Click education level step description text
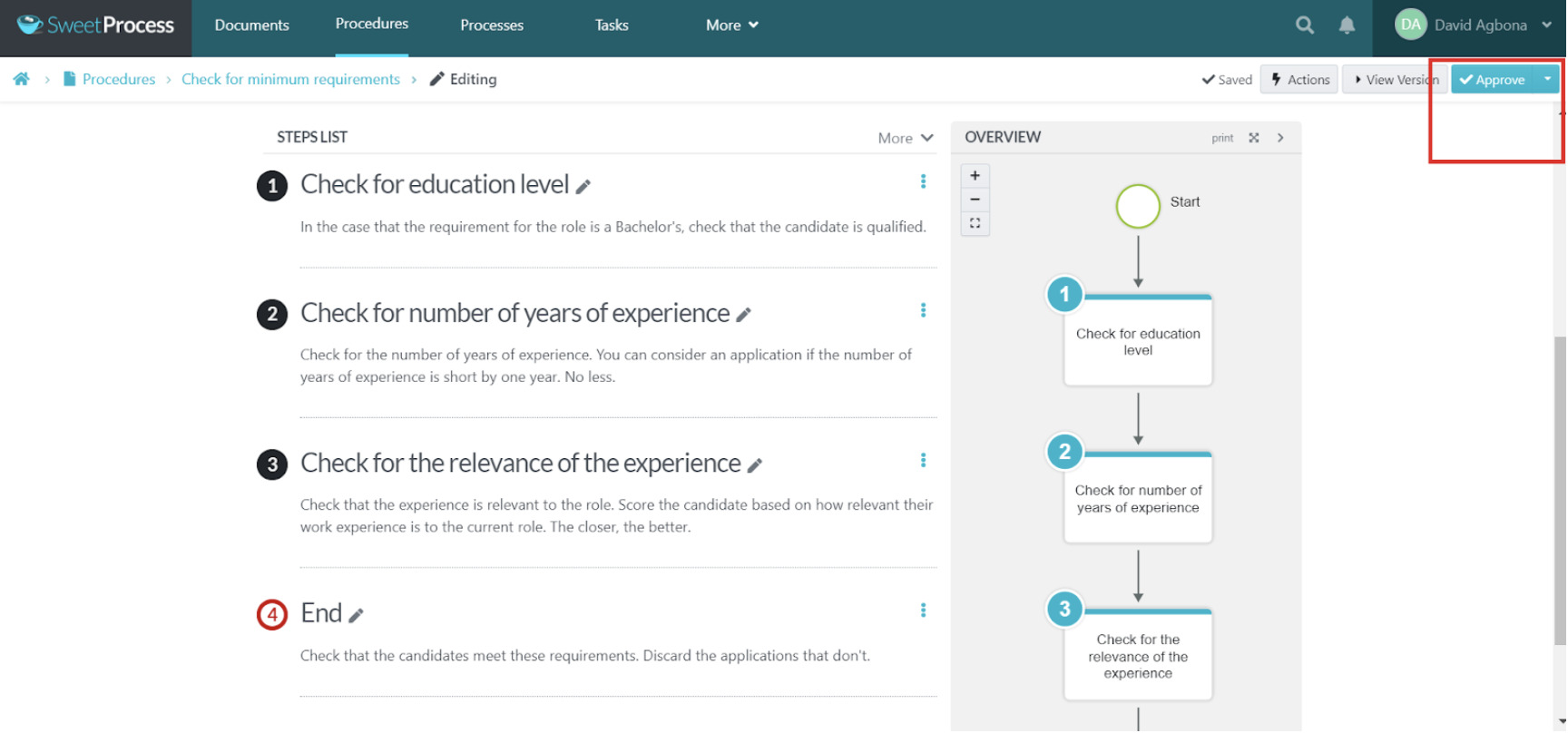 click(x=613, y=227)
